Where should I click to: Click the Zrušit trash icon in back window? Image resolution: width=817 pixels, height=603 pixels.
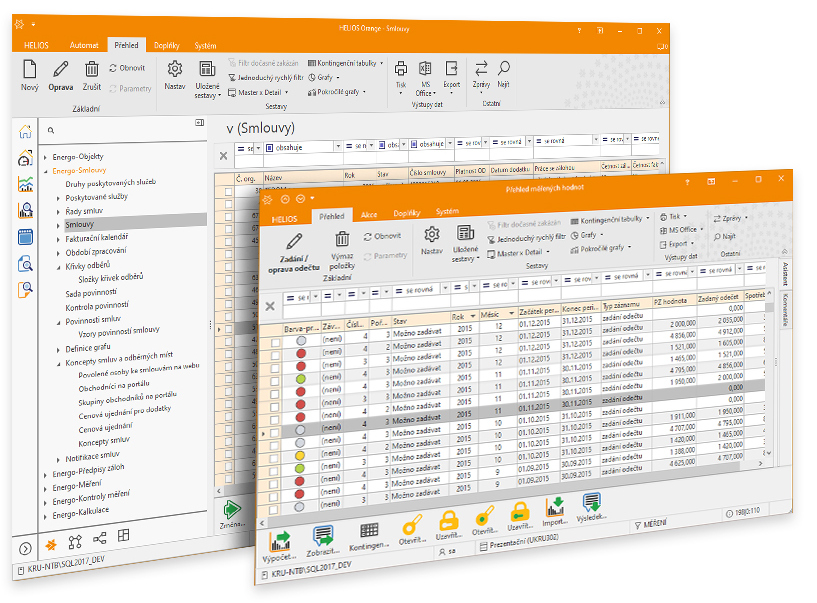(x=92, y=69)
